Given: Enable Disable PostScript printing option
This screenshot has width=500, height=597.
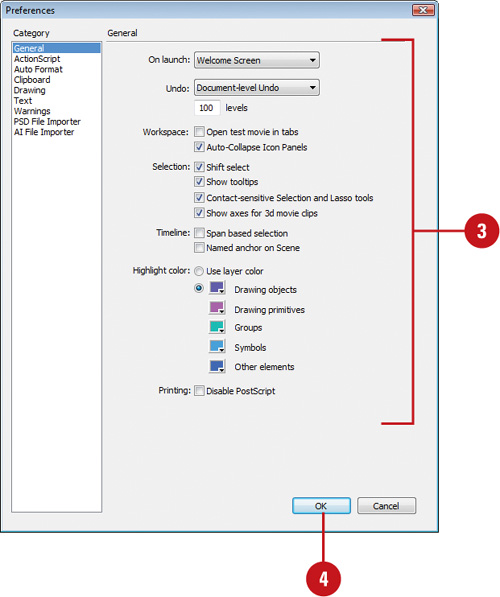Looking at the screenshot, I should [199, 391].
